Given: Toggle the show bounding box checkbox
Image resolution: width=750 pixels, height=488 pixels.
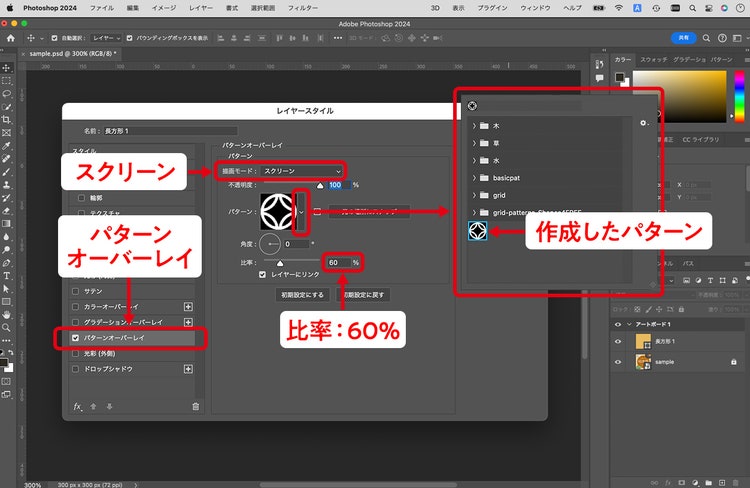Looking at the screenshot, I should click(x=130, y=38).
